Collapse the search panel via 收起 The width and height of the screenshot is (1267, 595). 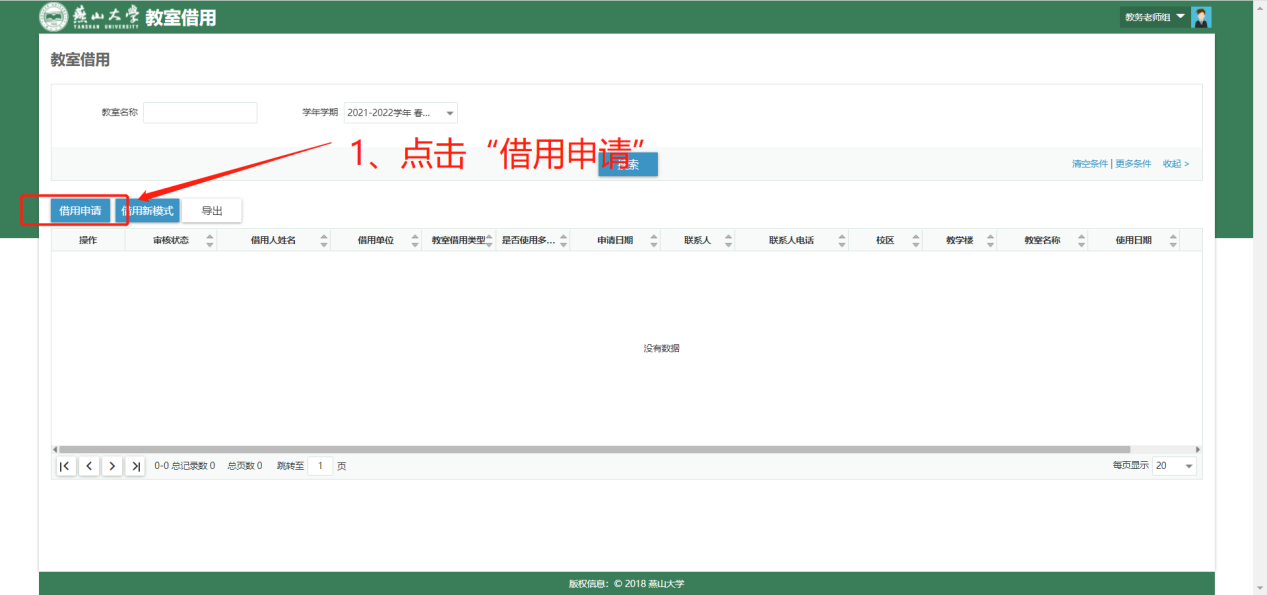(x=1175, y=163)
